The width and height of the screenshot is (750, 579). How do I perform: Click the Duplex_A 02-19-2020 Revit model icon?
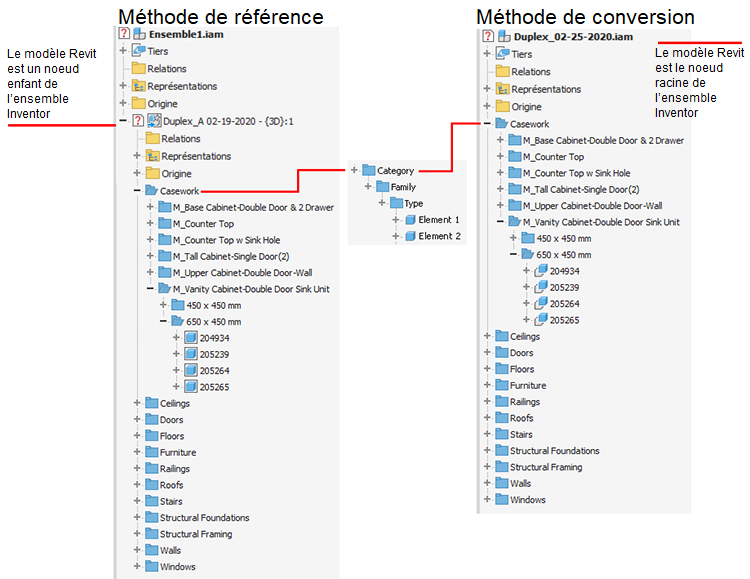pos(154,121)
